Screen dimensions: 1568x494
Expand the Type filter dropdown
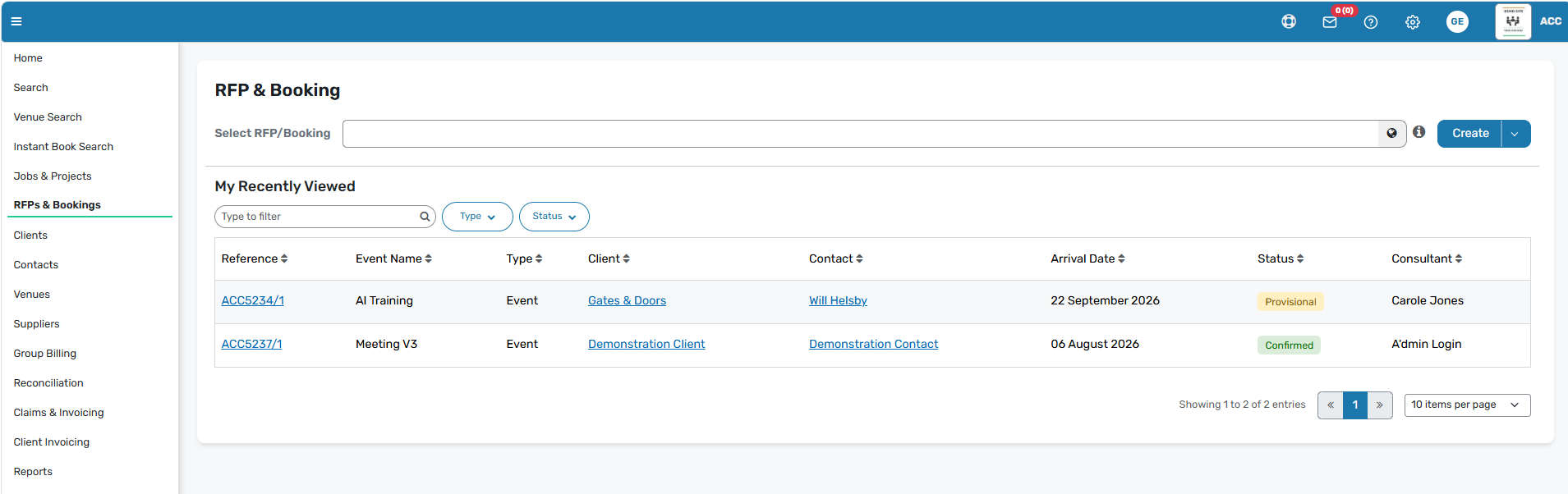477,217
